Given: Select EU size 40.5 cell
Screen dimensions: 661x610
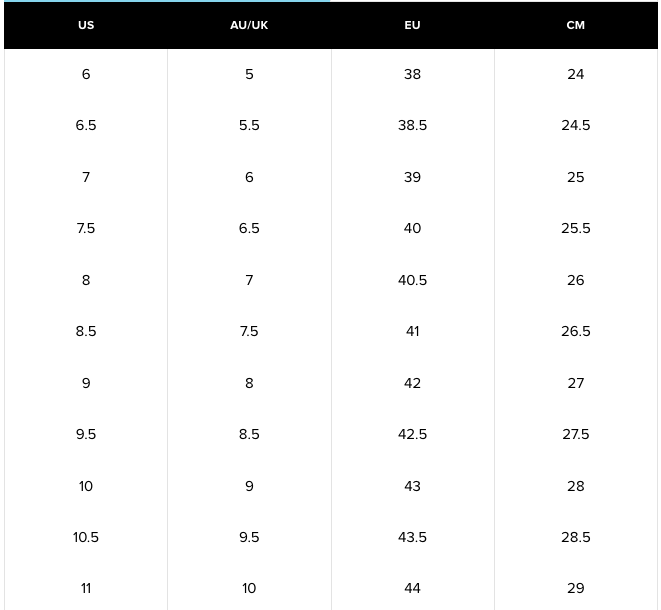Looking at the screenshot, I should tap(412, 280).
